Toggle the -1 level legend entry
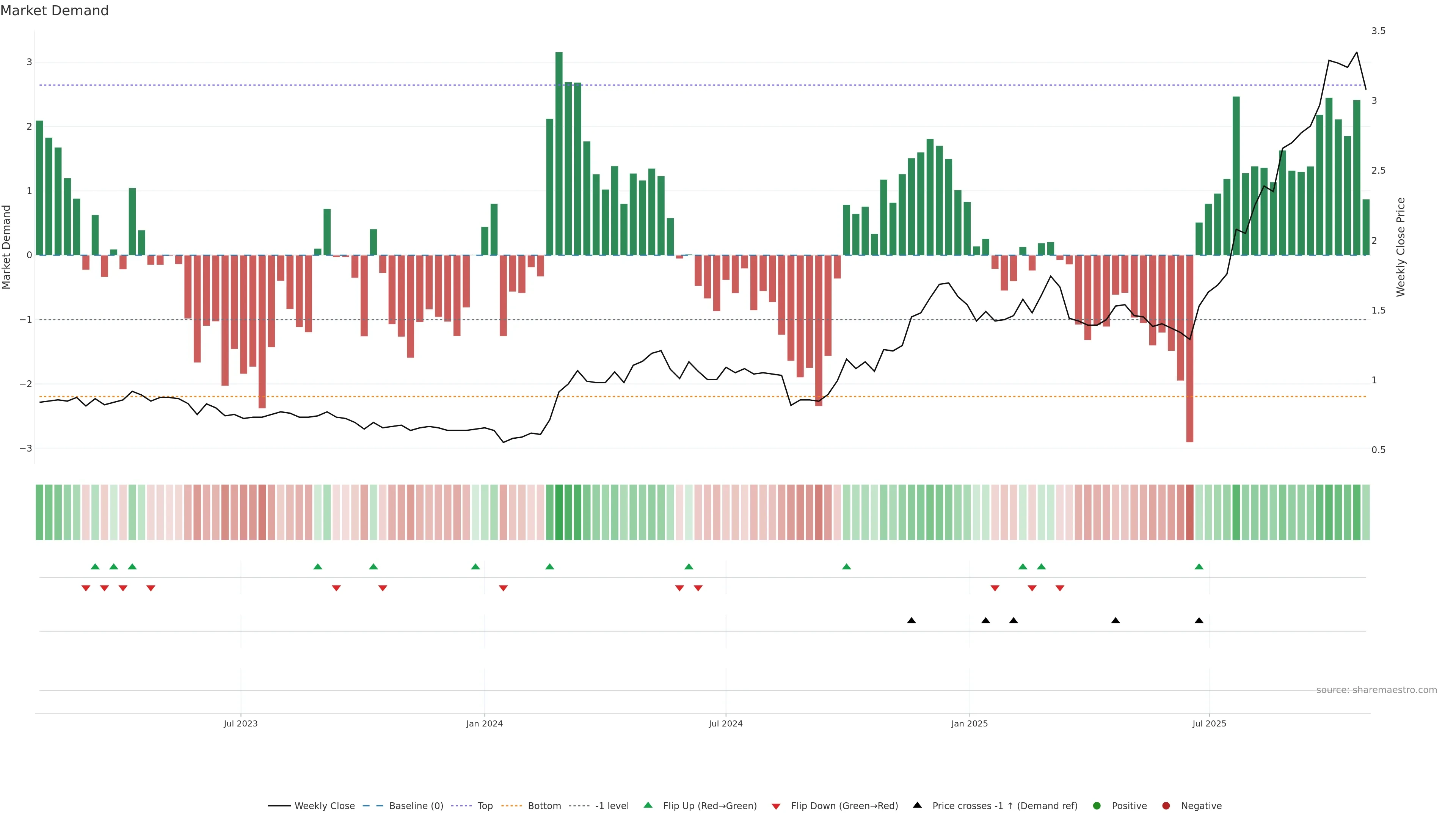 (x=612, y=806)
